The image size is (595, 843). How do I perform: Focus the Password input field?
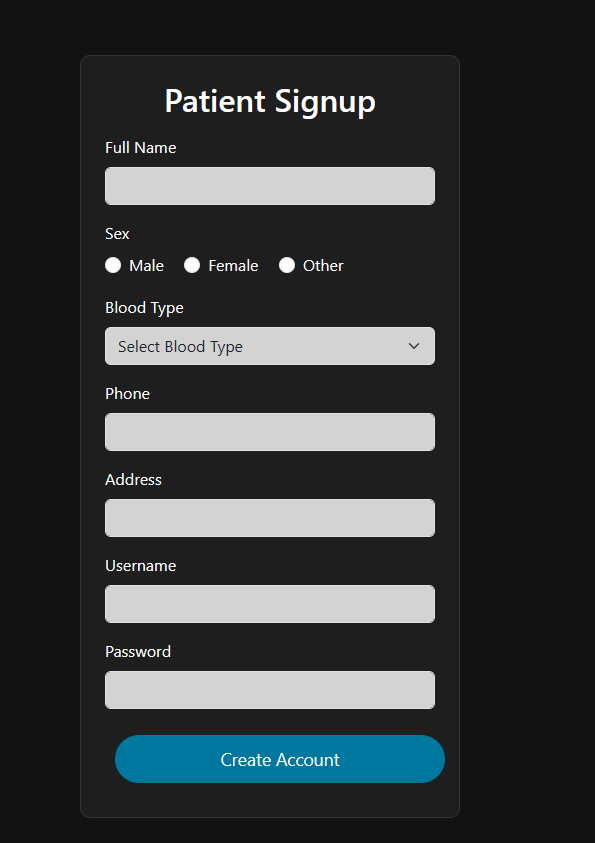[270, 690]
